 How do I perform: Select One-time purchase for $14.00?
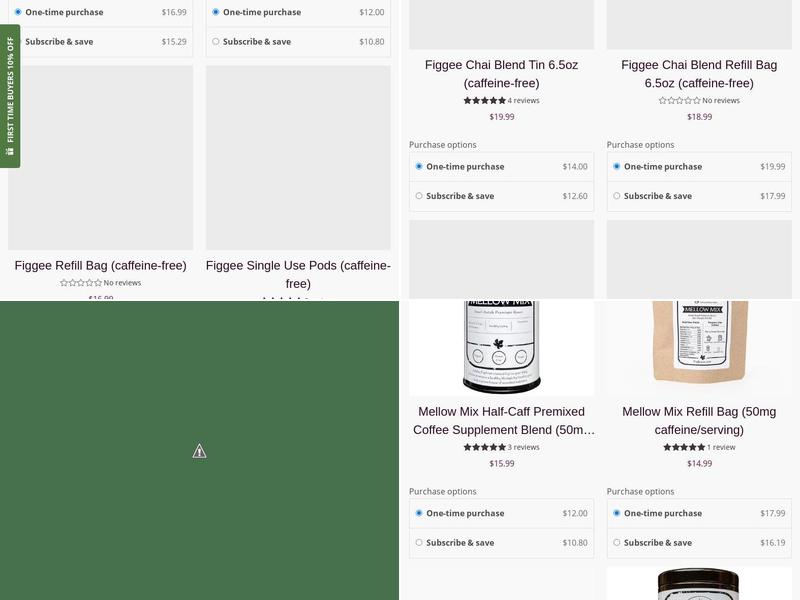pos(419,167)
